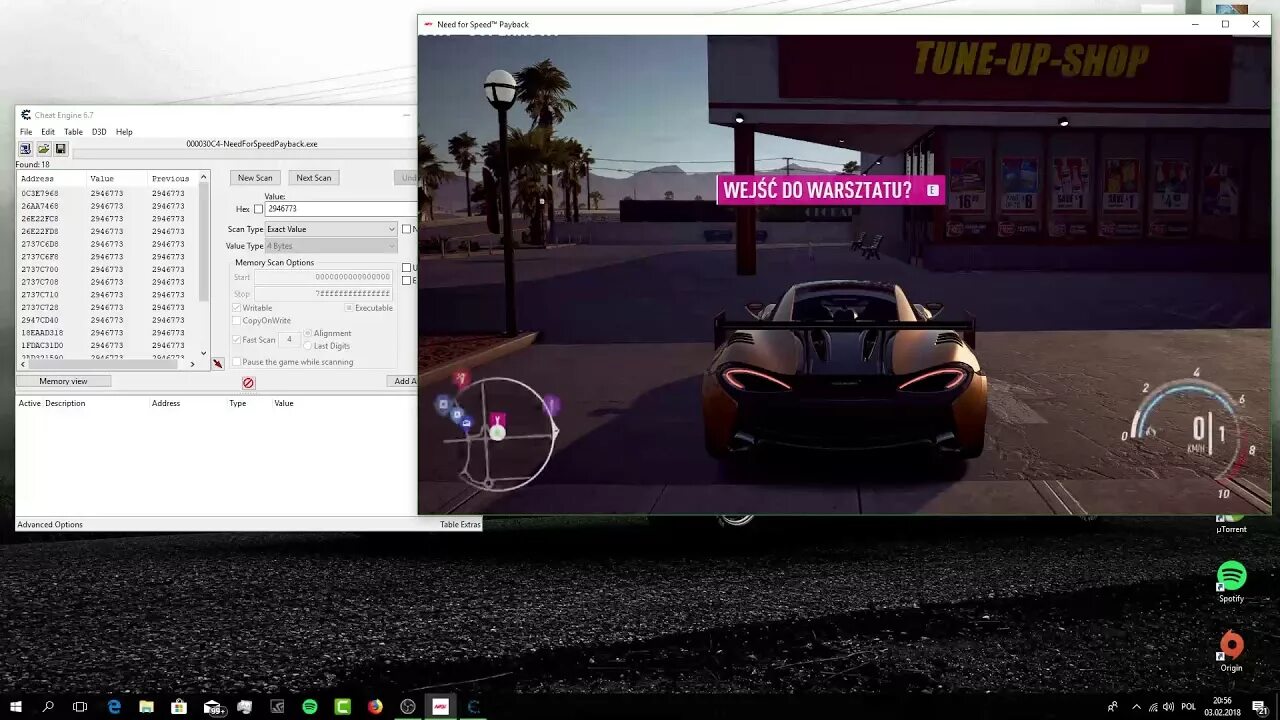
Task: Open taskbar search magnifier
Action: [48, 706]
